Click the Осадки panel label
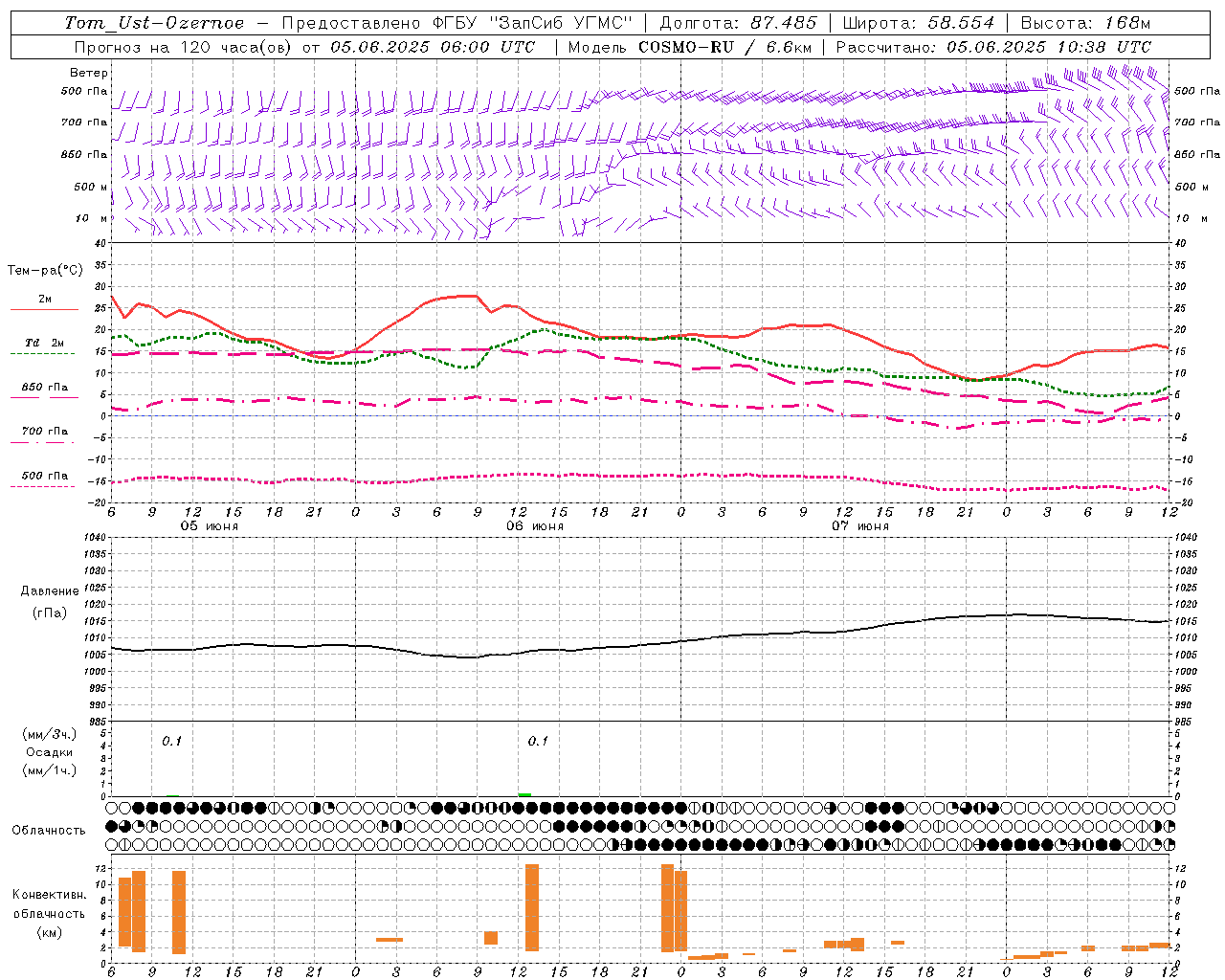 [x=49, y=752]
